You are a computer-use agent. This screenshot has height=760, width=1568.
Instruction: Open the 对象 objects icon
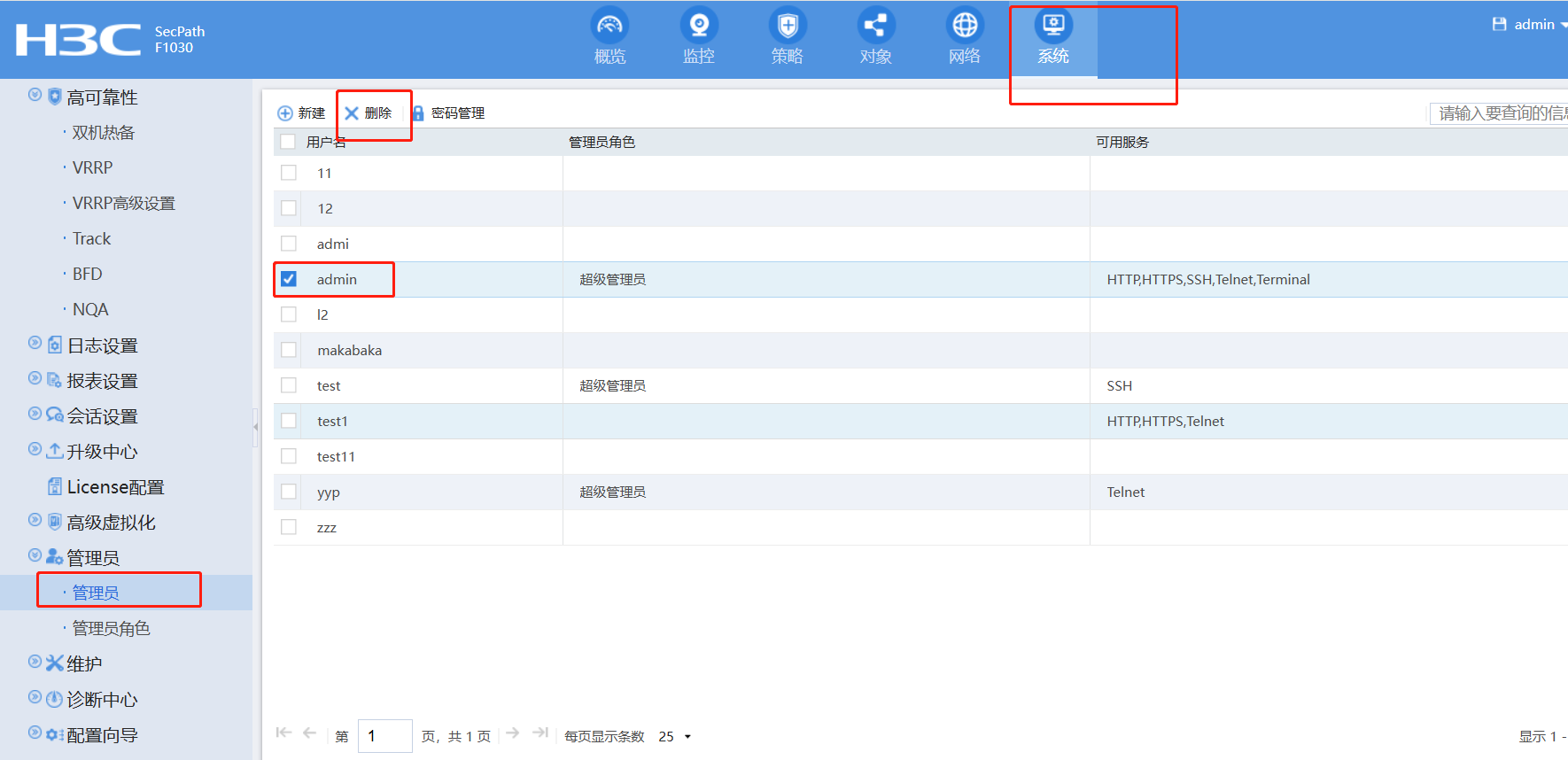(876, 25)
